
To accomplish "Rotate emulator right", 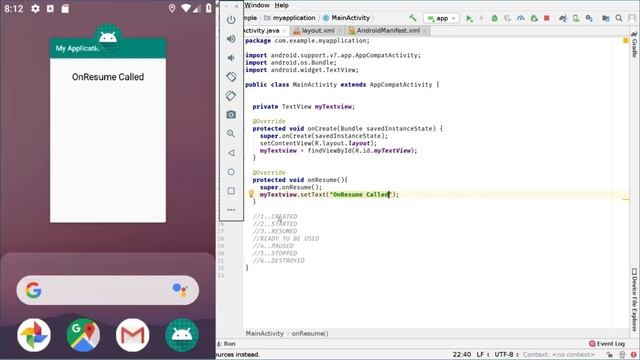I will pyautogui.click(x=231, y=96).
